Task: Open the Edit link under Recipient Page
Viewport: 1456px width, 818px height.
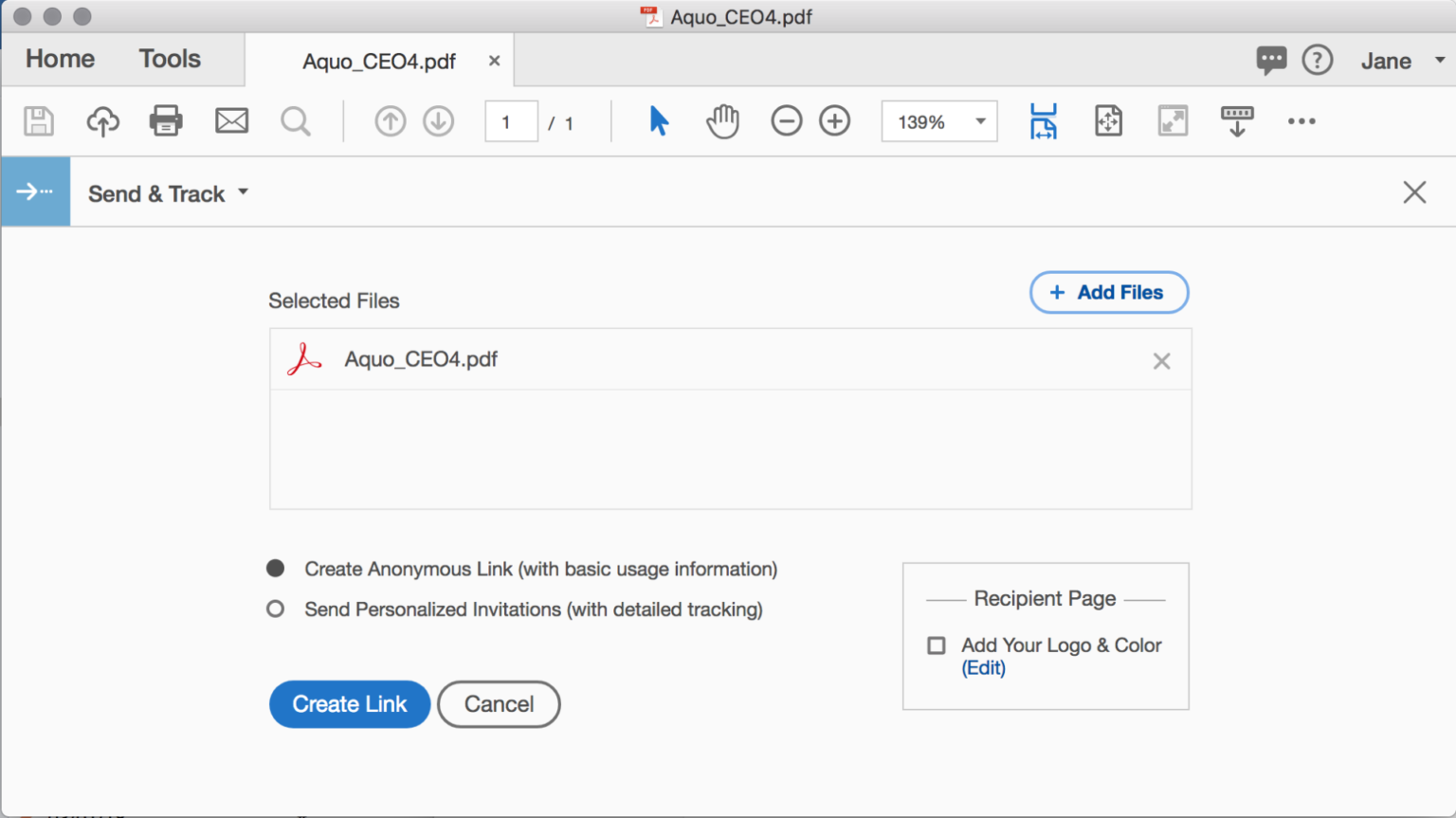Action: click(x=983, y=667)
